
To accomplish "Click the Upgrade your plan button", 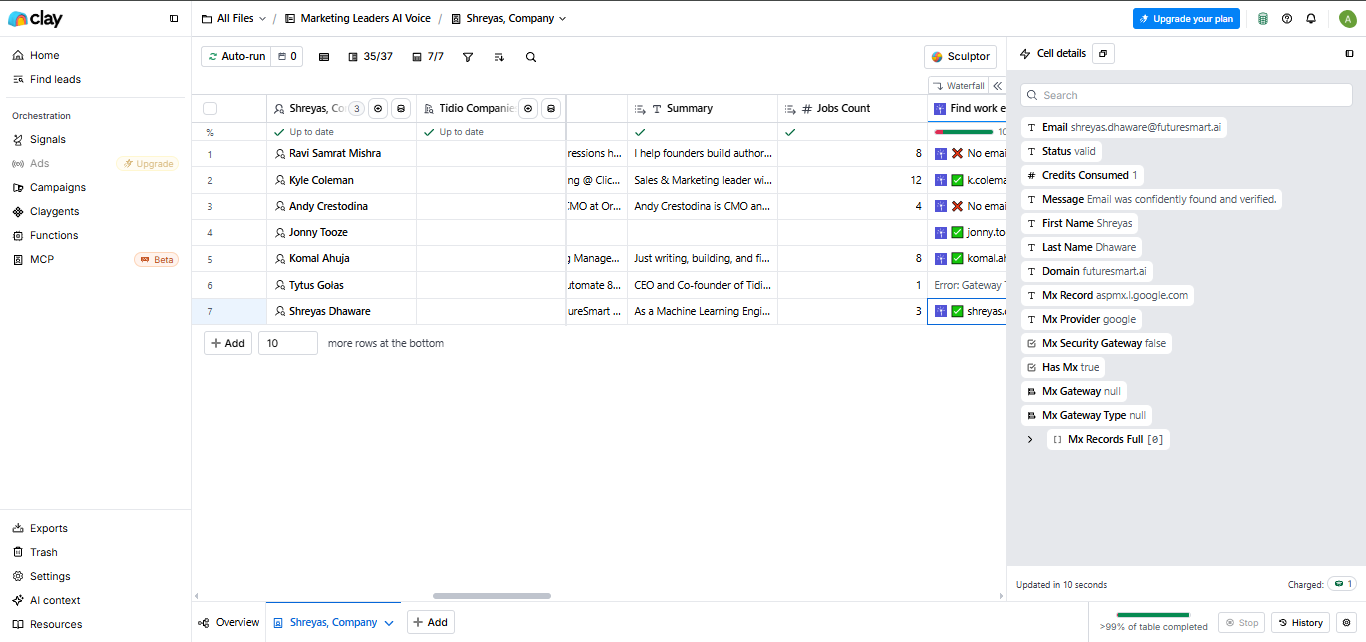I will point(1186,18).
